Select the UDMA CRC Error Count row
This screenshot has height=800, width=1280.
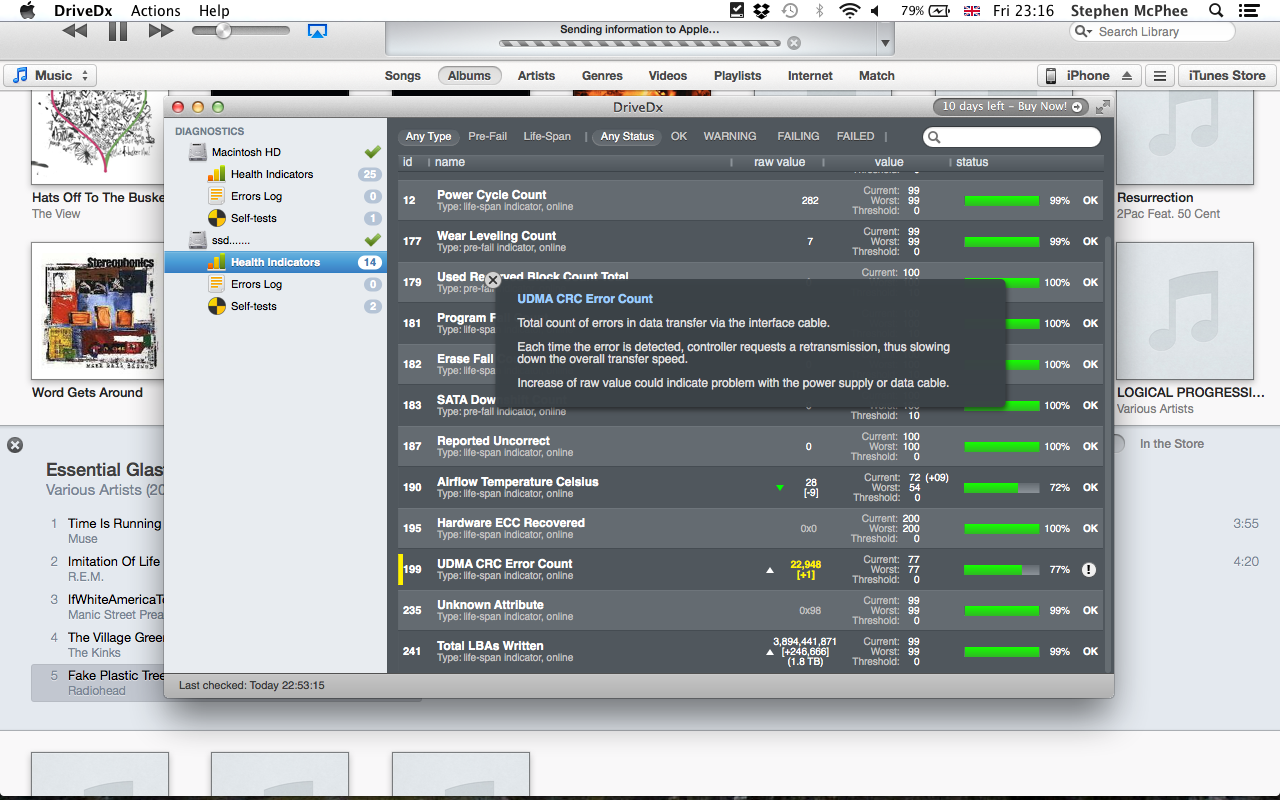750,569
